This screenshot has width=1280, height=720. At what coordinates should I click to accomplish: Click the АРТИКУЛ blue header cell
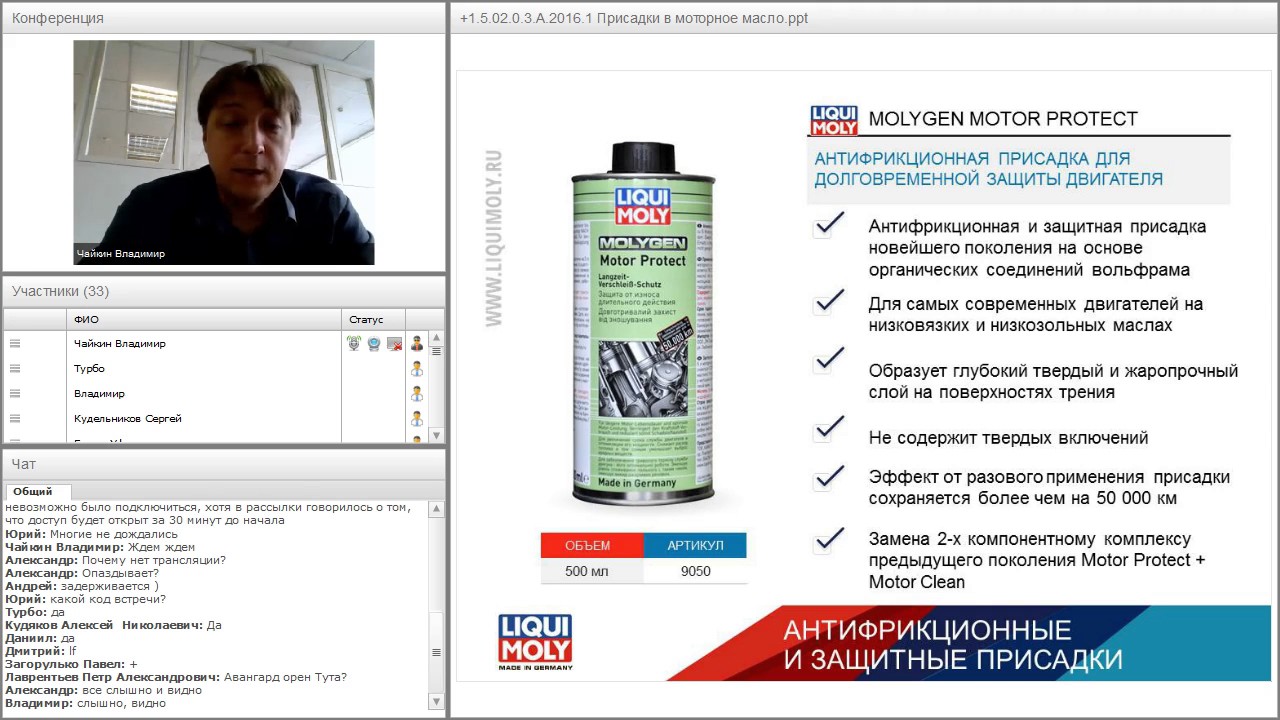695,546
